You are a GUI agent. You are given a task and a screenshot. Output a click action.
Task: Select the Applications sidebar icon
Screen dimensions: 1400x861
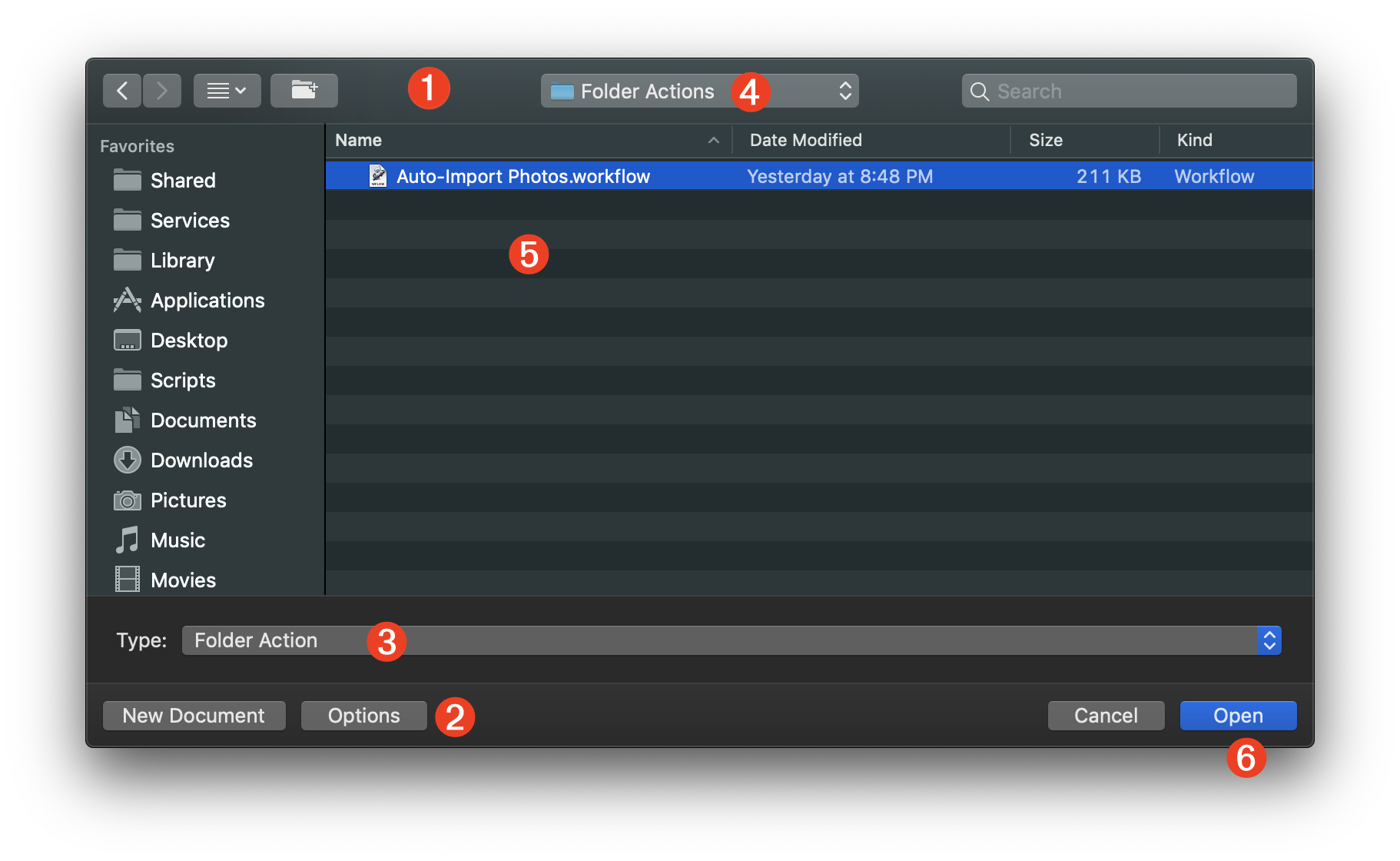127,300
